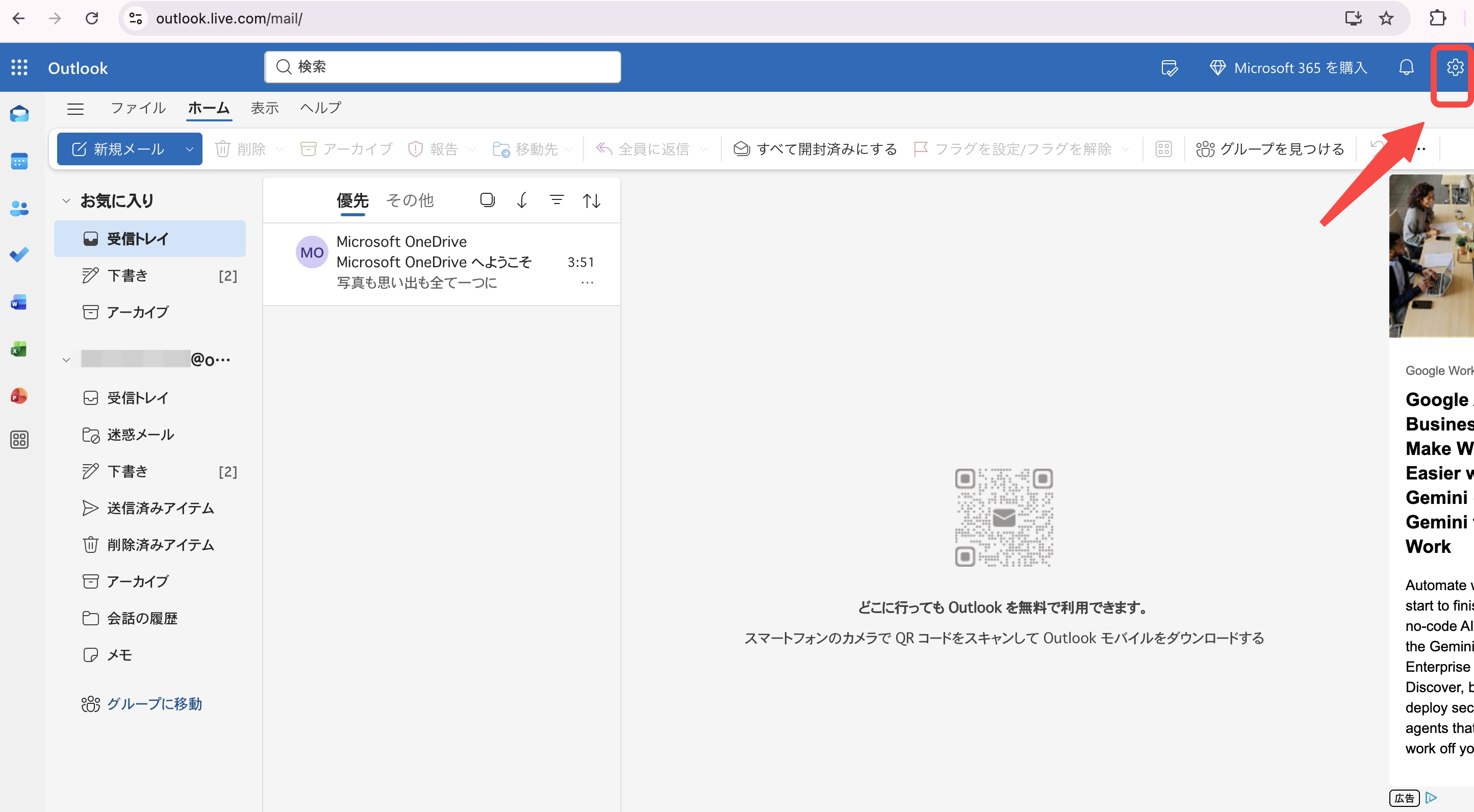Open More apps icon in left rail
The height and width of the screenshot is (812, 1474).
coord(19,440)
